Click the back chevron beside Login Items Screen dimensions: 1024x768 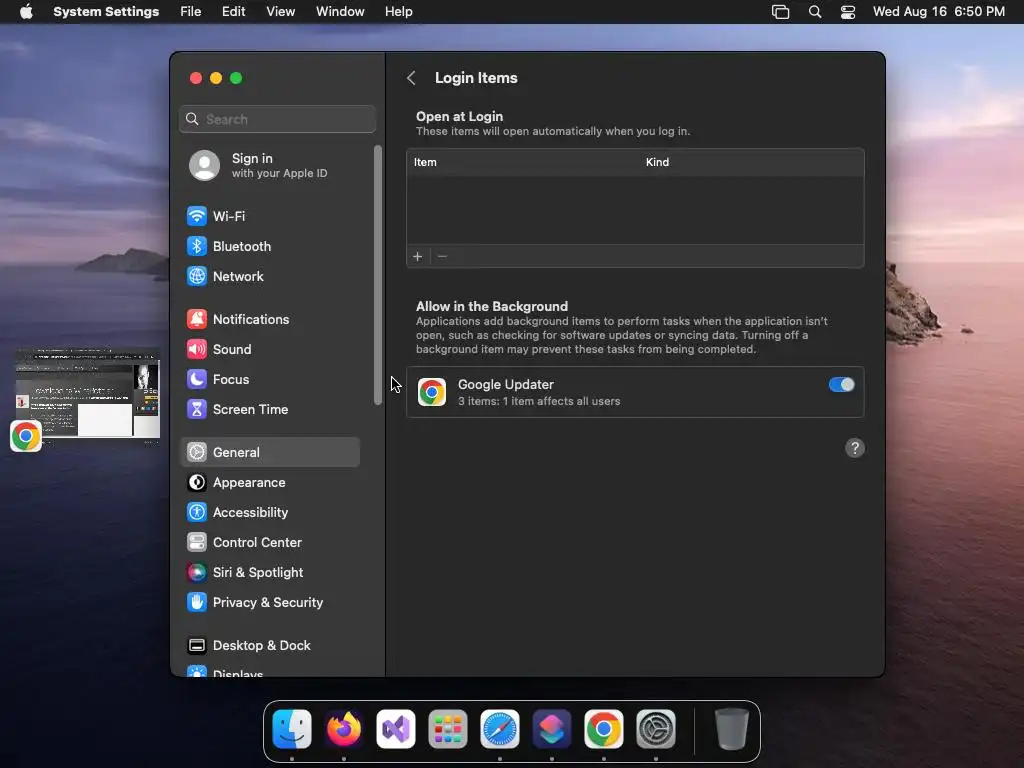pyautogui.click(x=411, y=78)
